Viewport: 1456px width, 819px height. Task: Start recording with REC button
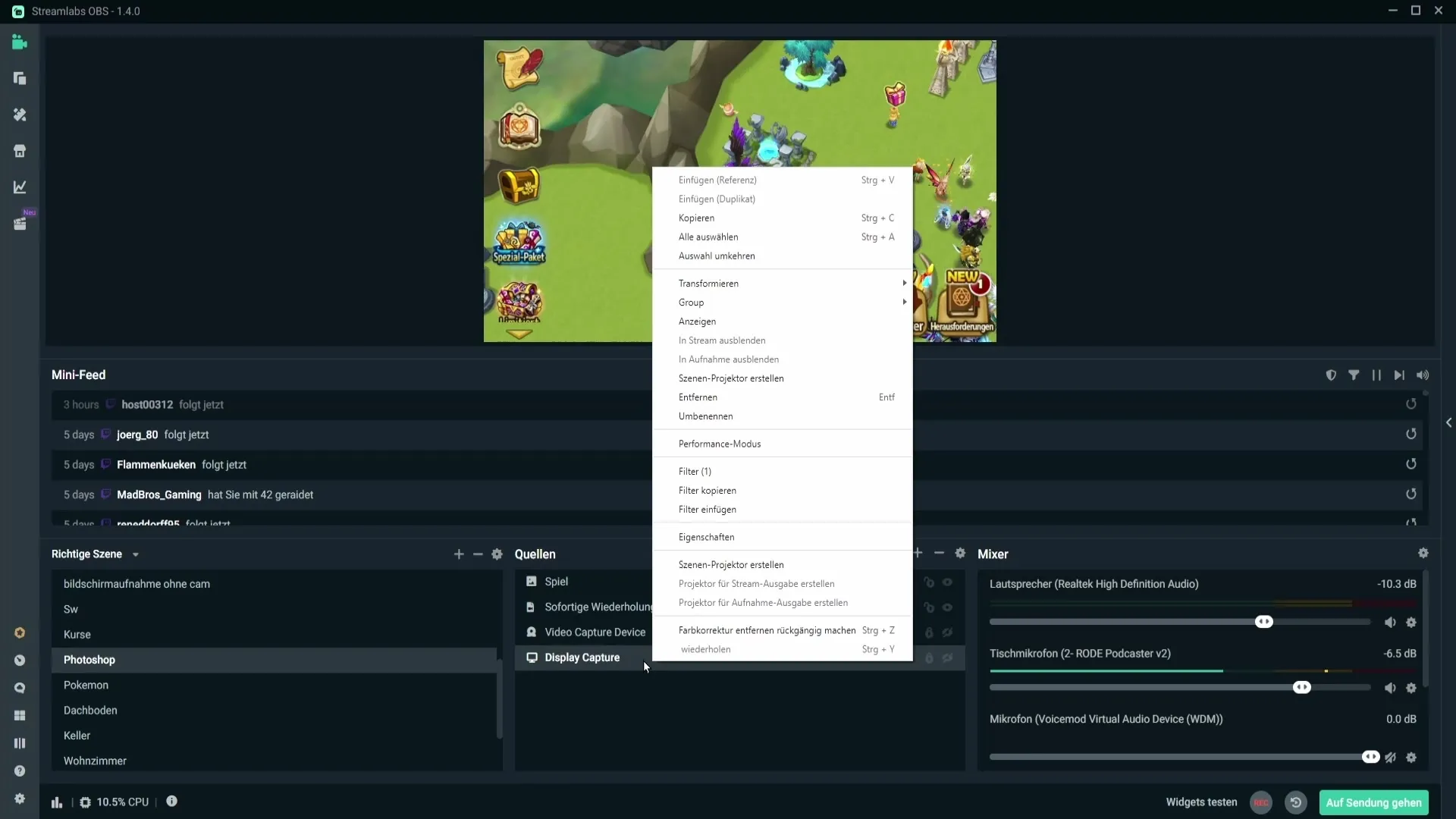click(x=1261, y=802)
